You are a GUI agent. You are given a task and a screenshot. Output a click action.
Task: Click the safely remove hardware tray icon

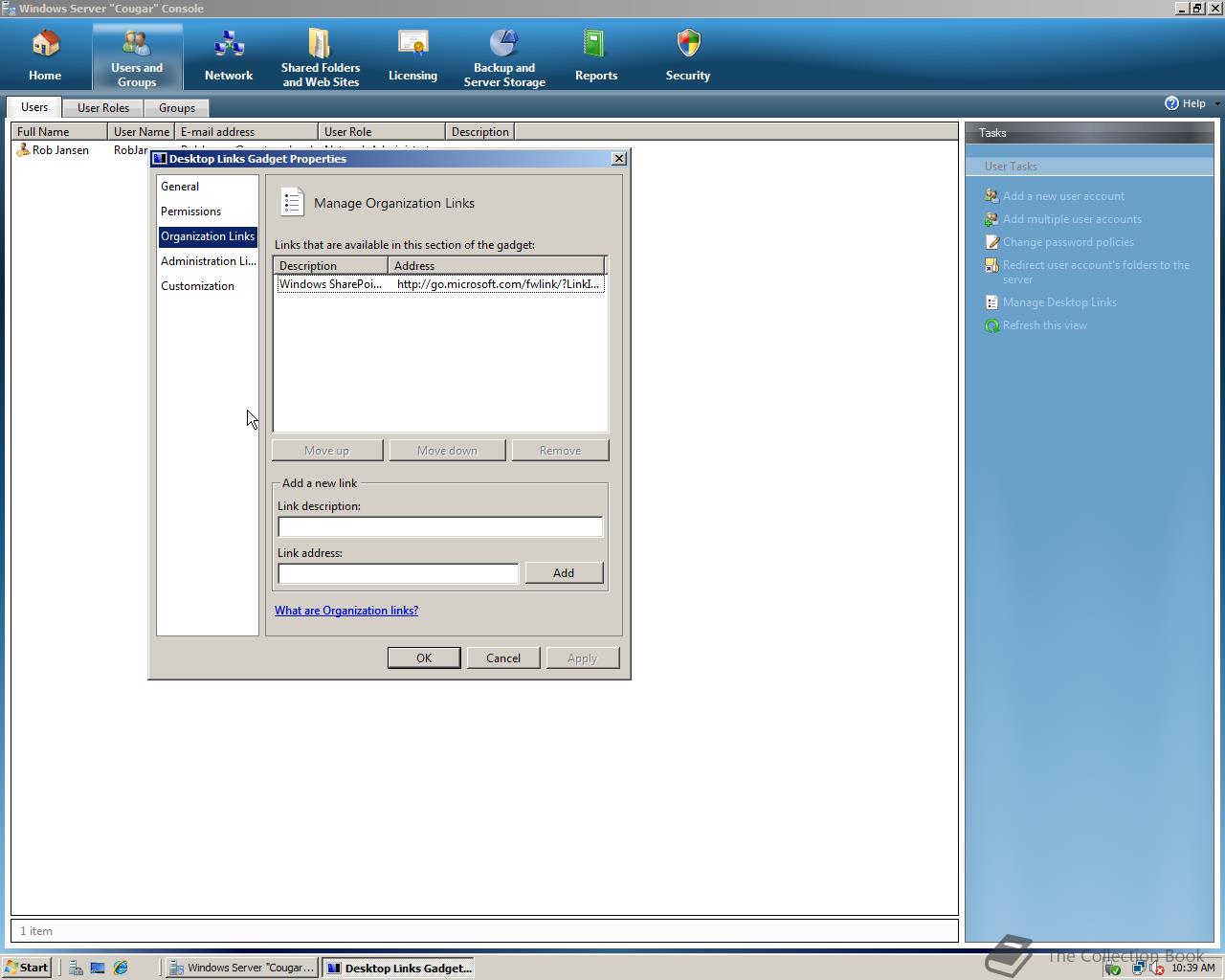[1112, 969]
